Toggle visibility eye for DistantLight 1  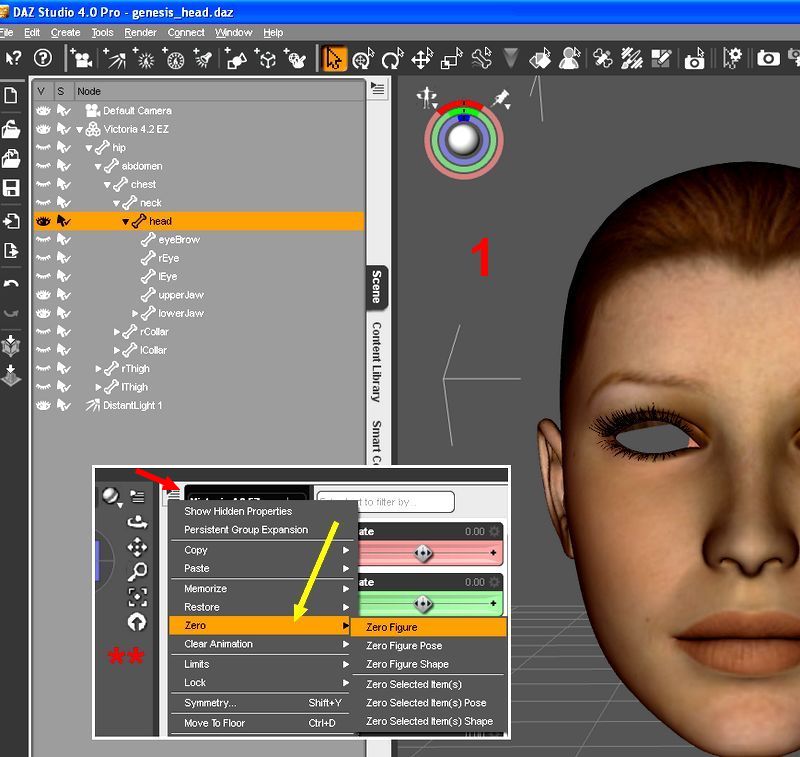coord(43,406)
